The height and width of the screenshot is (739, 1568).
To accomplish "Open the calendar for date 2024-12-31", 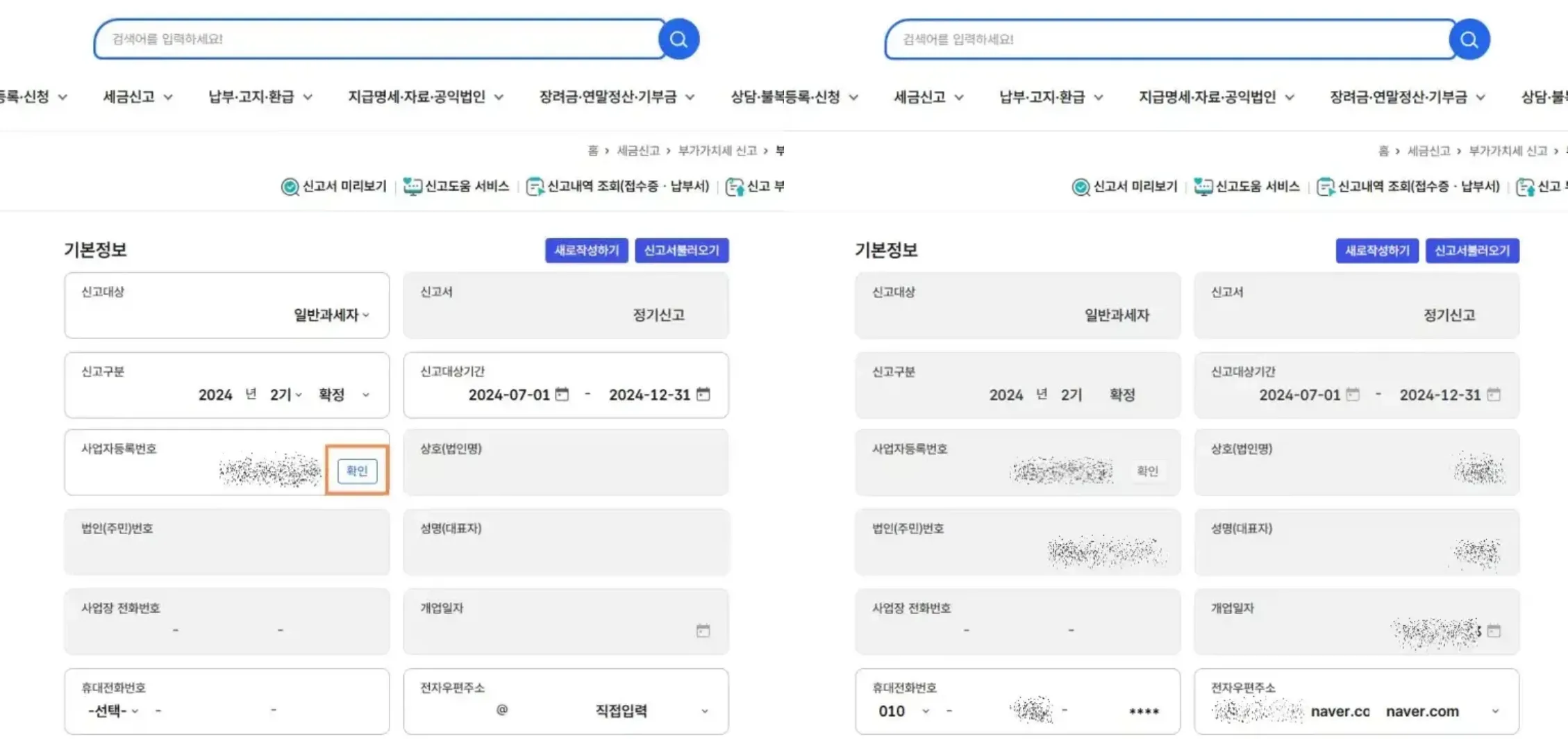I will [704, 394].
